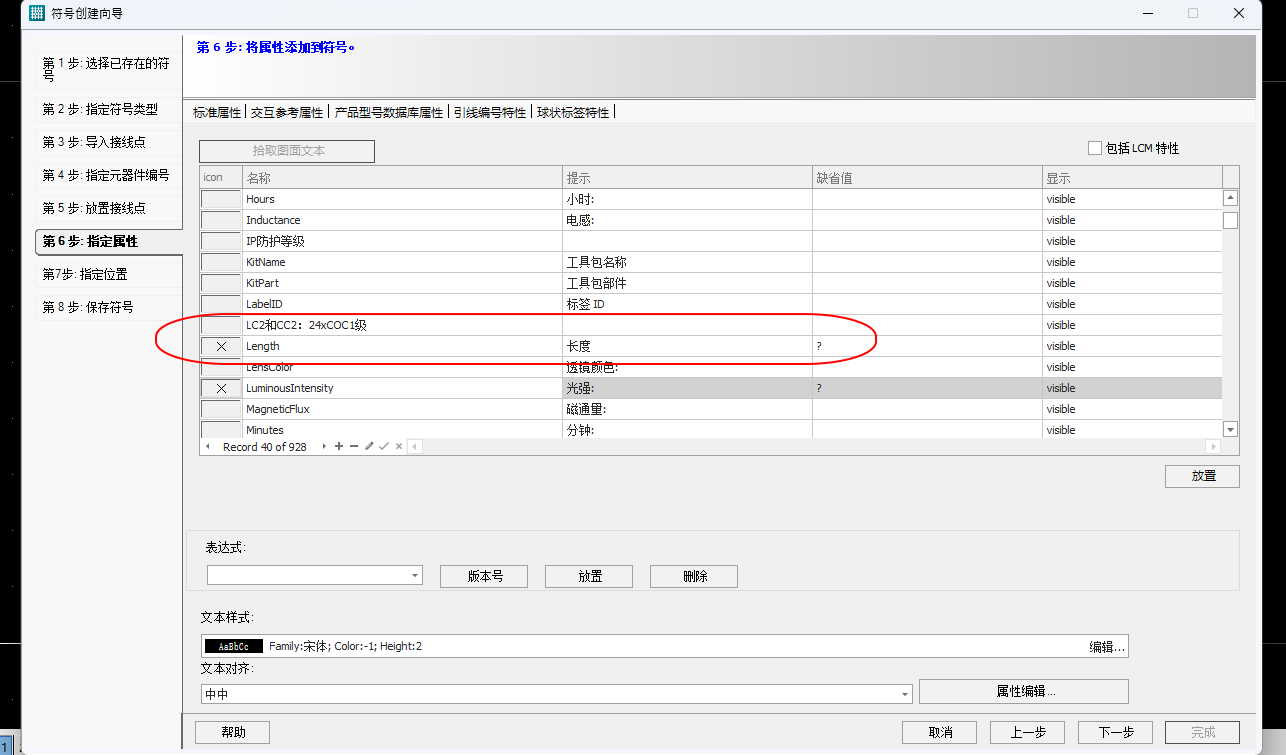
Task: Go to the next record arrow
Action: 324,447
